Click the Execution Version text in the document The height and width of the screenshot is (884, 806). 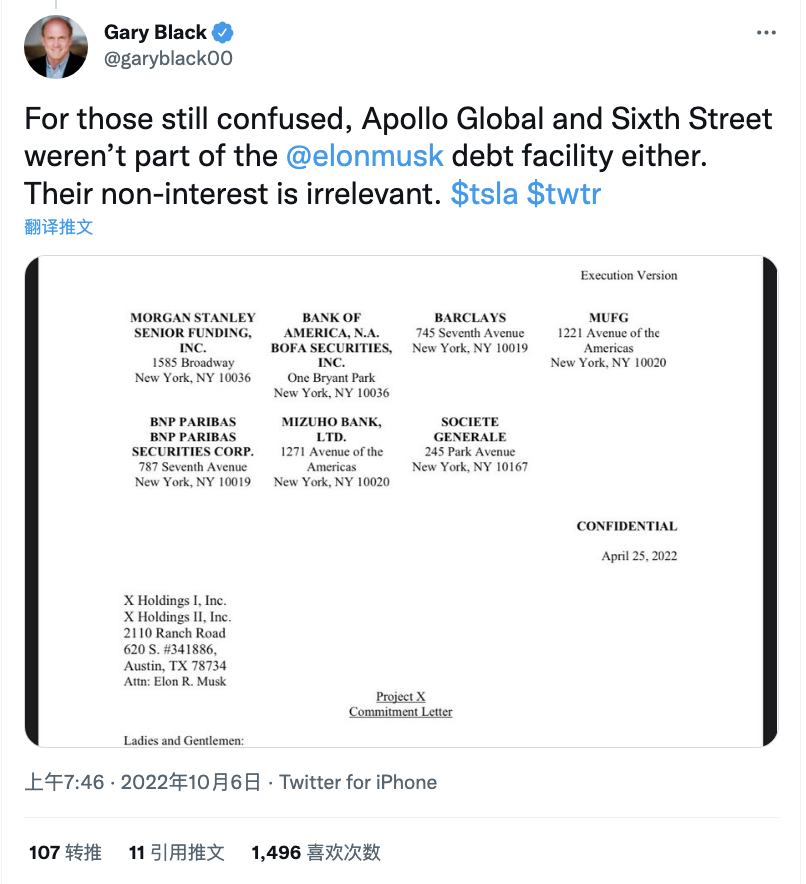[x=628, y=275]
